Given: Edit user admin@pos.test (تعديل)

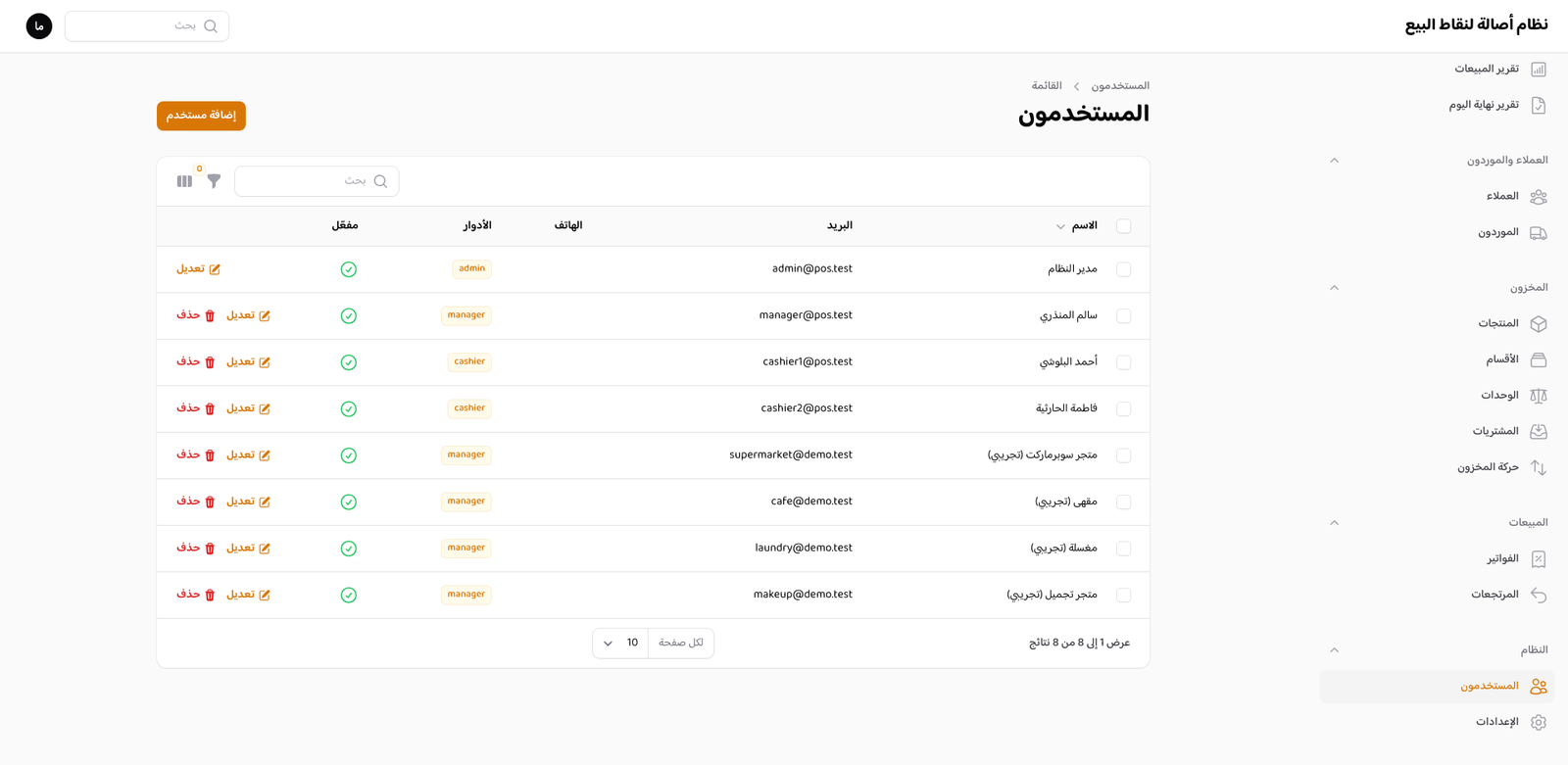Looking at the screenshot, I should tap(198, 269).
